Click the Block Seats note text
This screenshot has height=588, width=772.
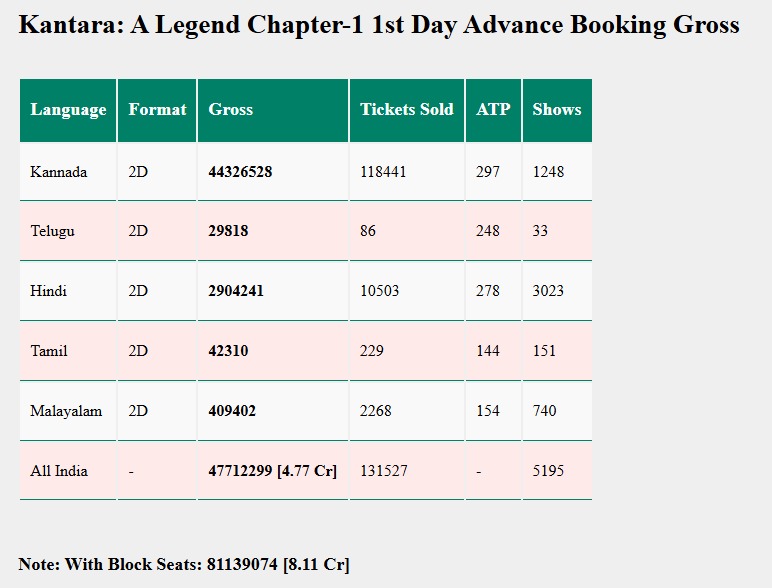click(x=184, y=564)
